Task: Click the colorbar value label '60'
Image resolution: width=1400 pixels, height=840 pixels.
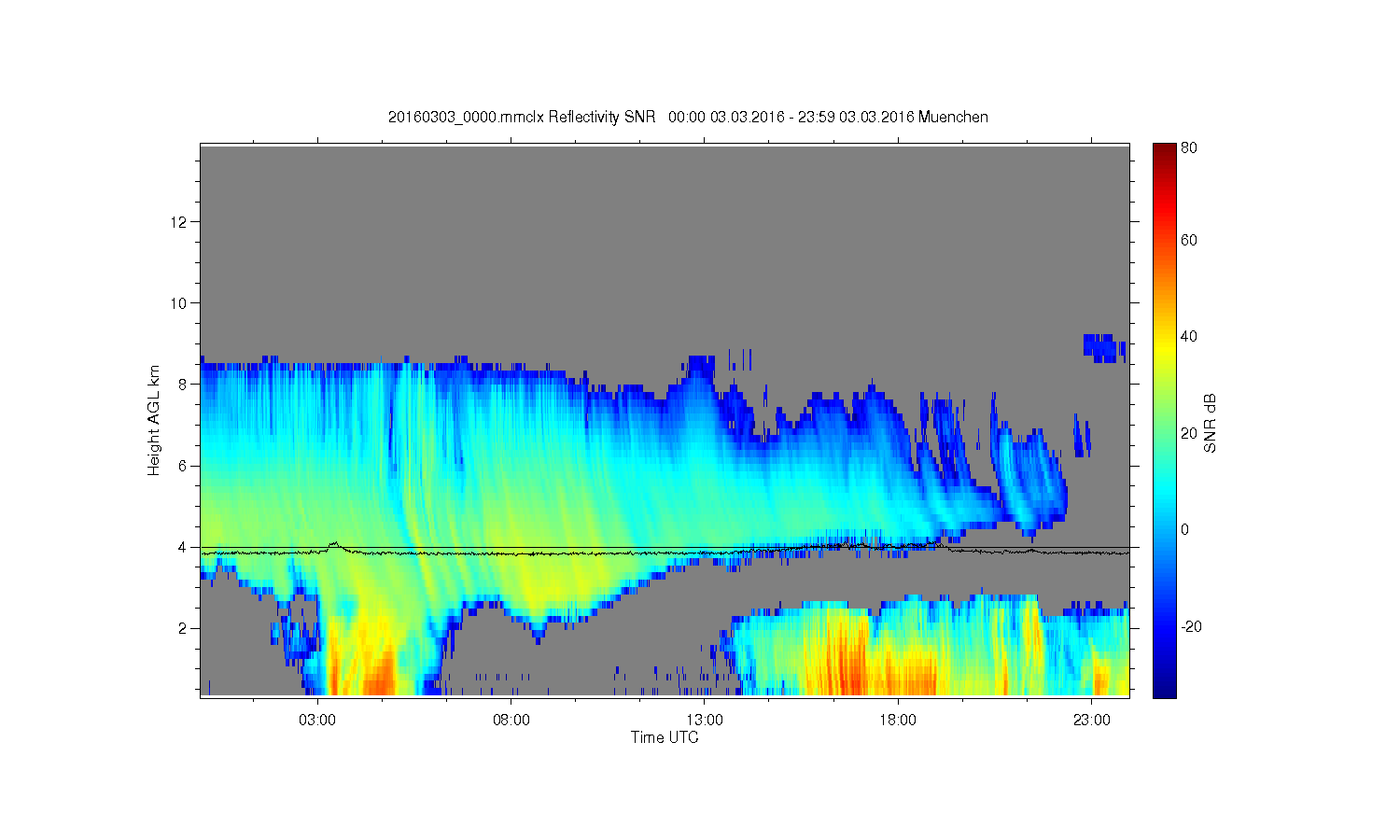Action: point(1189,241)
